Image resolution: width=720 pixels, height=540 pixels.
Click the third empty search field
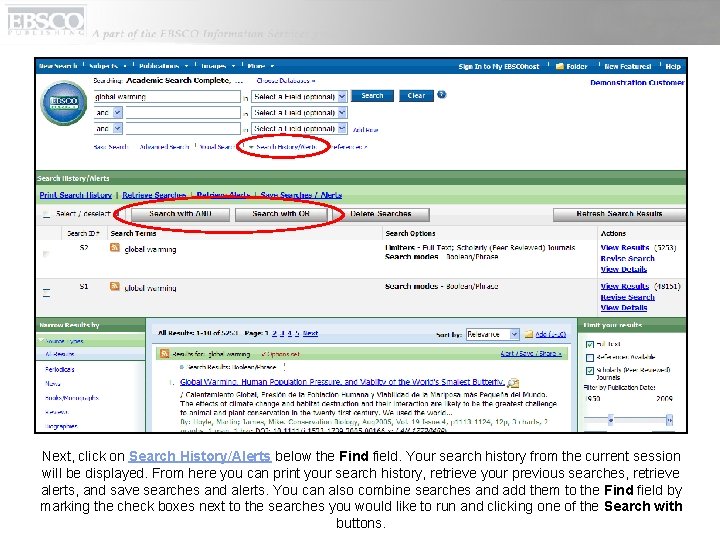point(183,129)
